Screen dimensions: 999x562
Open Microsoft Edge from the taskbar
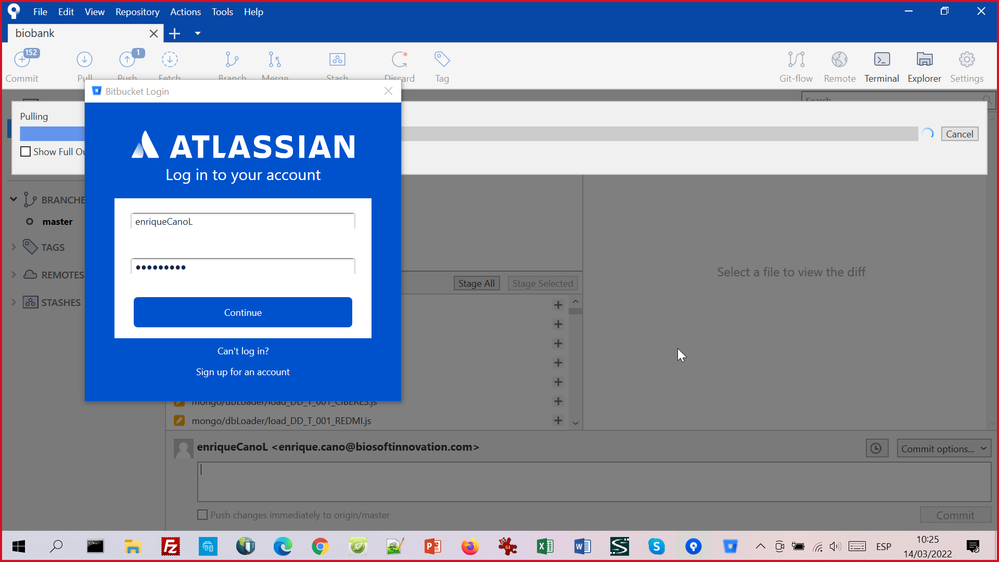click(x=283, y=546)
